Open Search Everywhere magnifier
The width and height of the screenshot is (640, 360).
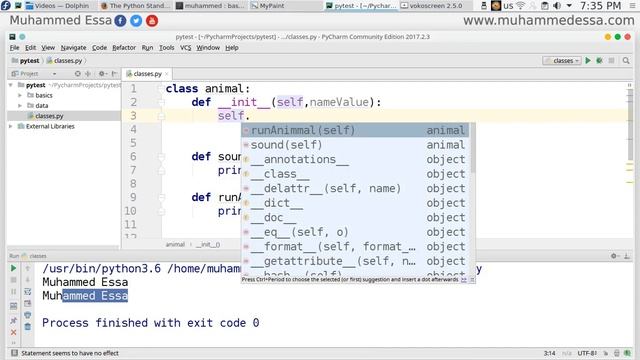(626, 60)
